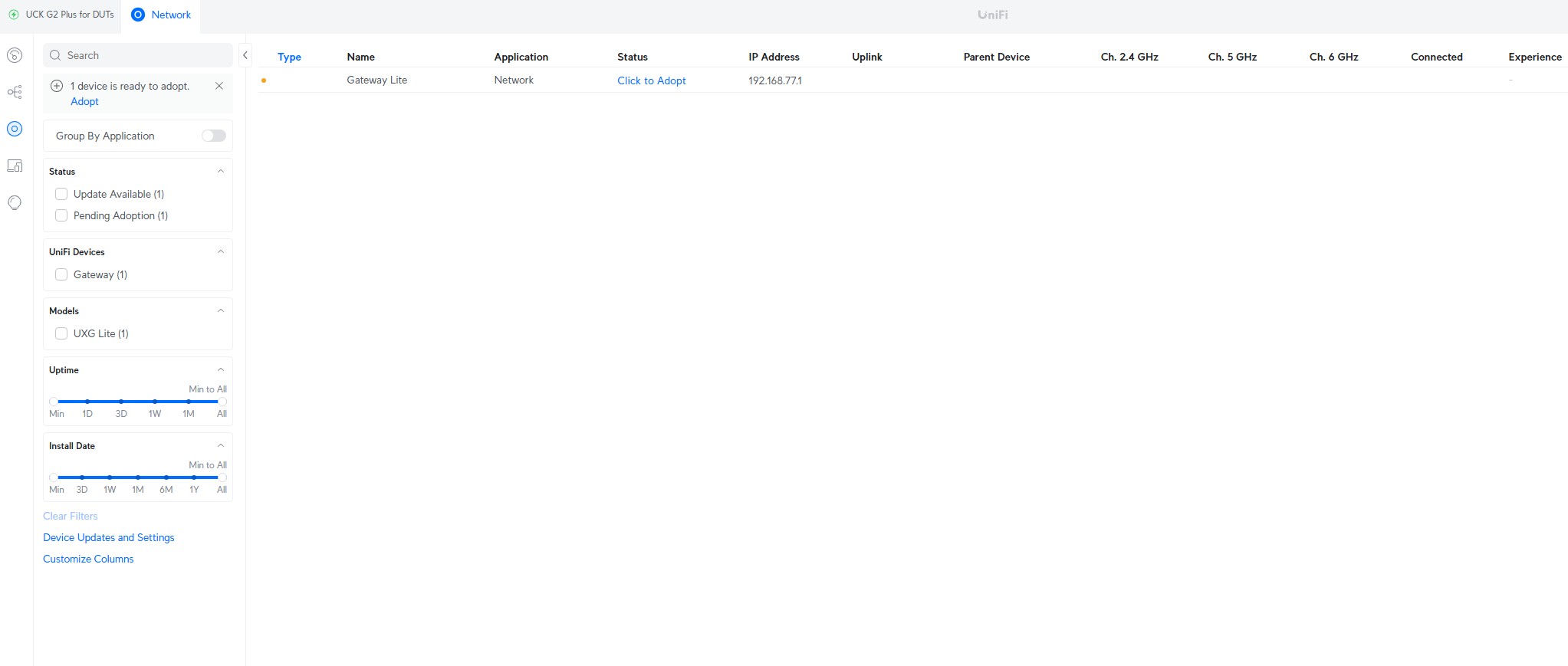The width and height of the screenshot is (1568, 666).
Task: Sort by the Connected column header
Action: 1436,57
